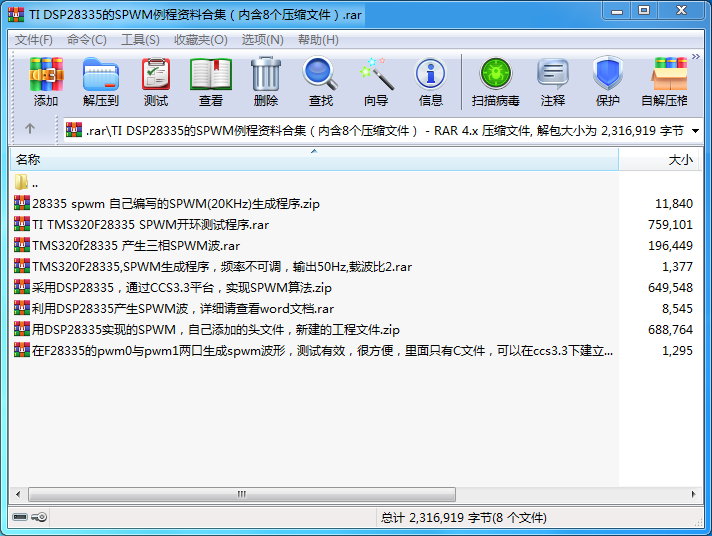This screenshot has height=536, width=712.
Task: Go up one level with arrow button
Action: coord(30,129)
